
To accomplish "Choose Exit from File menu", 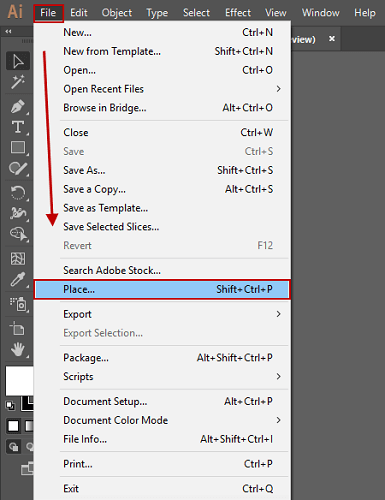I will (x=162, y=489).
